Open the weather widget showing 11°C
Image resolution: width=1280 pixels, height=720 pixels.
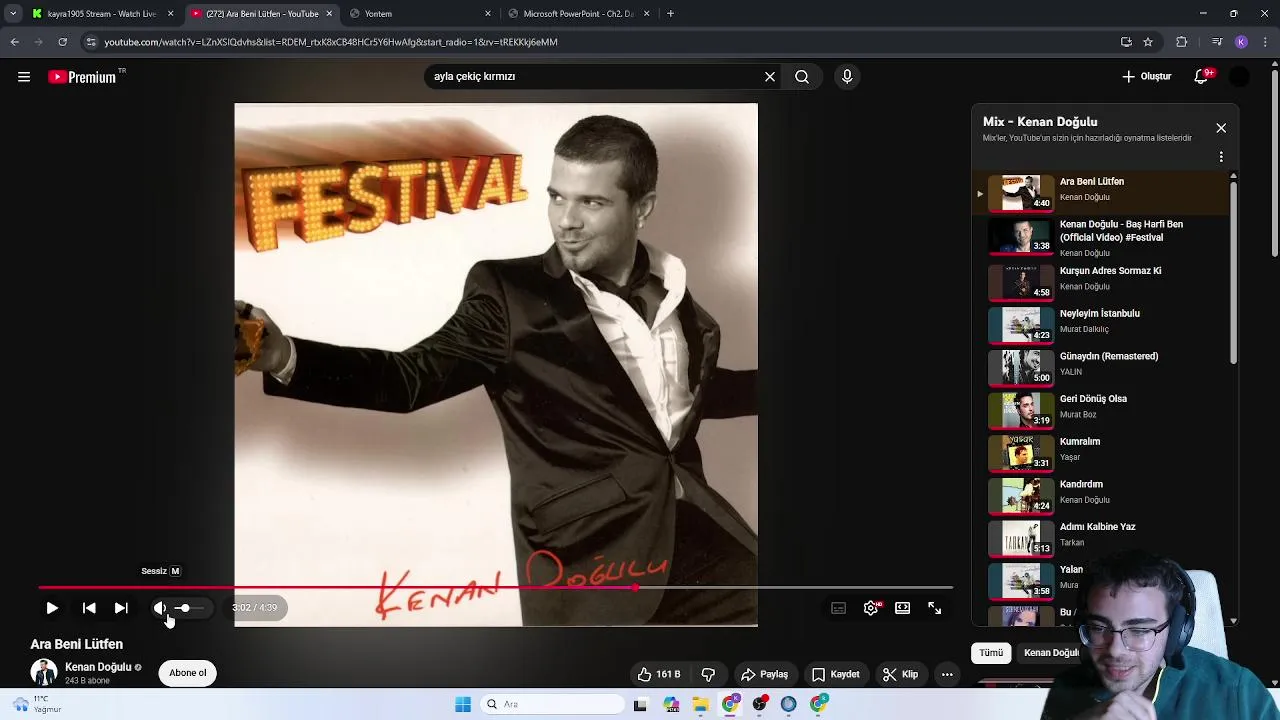click(36, 704)
